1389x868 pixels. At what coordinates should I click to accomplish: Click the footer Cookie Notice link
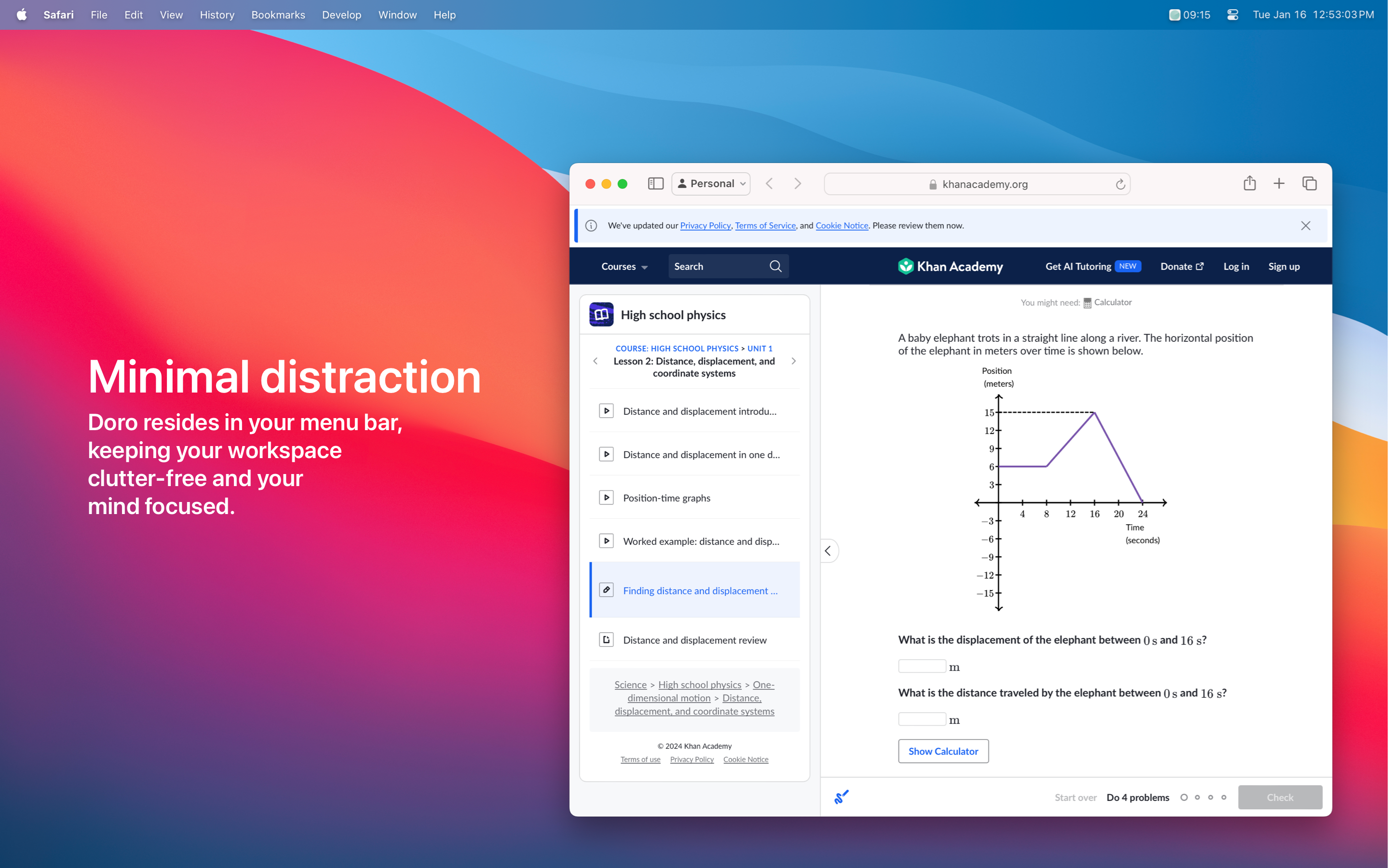(x=746, y=759)
